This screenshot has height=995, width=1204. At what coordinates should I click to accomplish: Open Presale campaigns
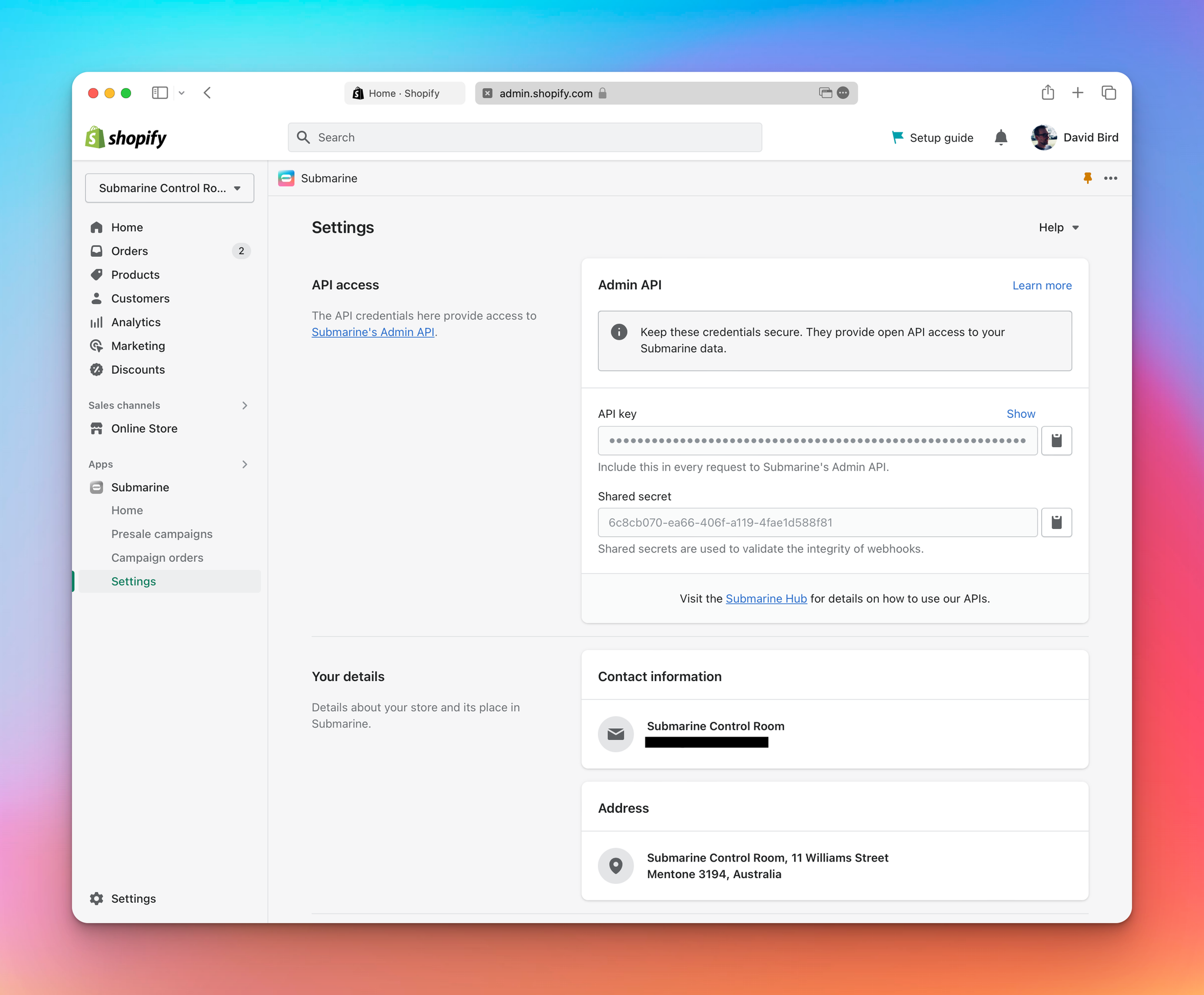tap(162, 534)
